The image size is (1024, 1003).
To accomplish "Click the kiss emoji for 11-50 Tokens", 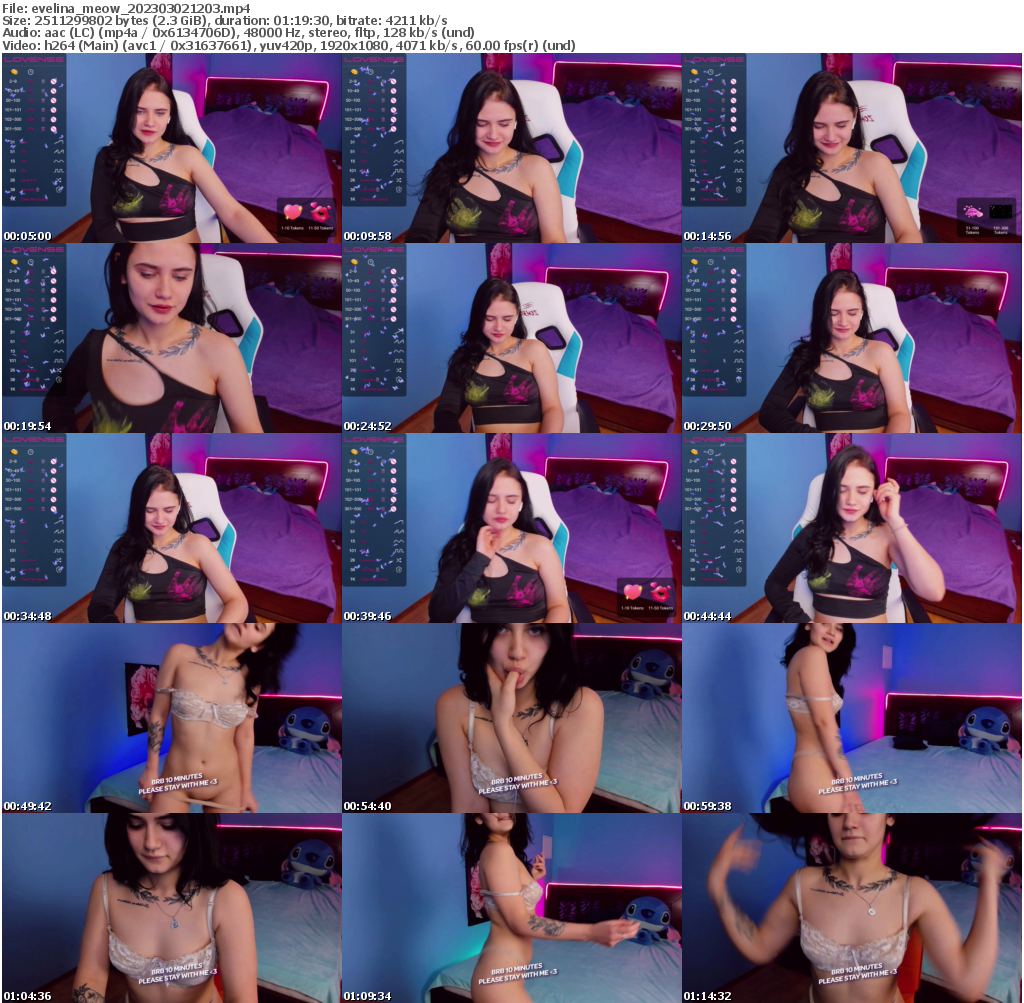I will point(321,213).
